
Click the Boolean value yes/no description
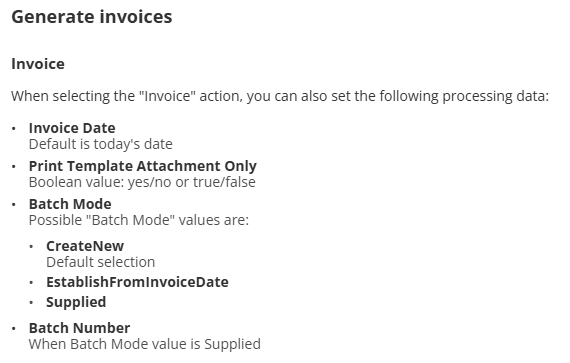pos(142,182)
